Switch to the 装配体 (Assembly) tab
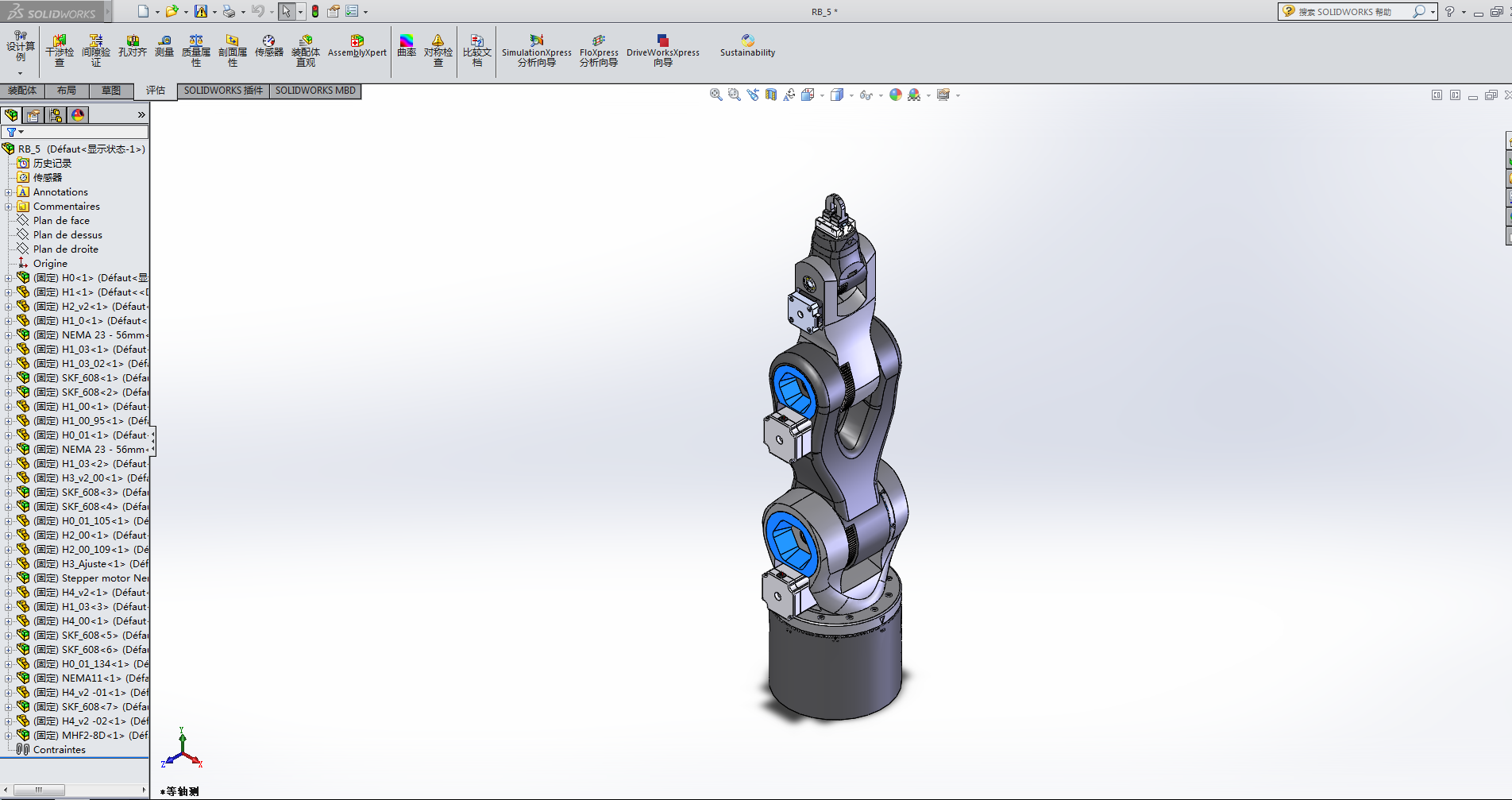The height and width of the screenshot is (800, 1512). tap(22, 91)
